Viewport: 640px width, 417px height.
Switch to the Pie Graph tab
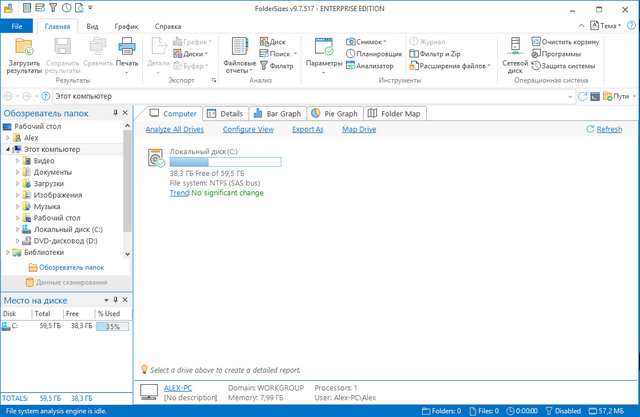click(x=334, y=114)
